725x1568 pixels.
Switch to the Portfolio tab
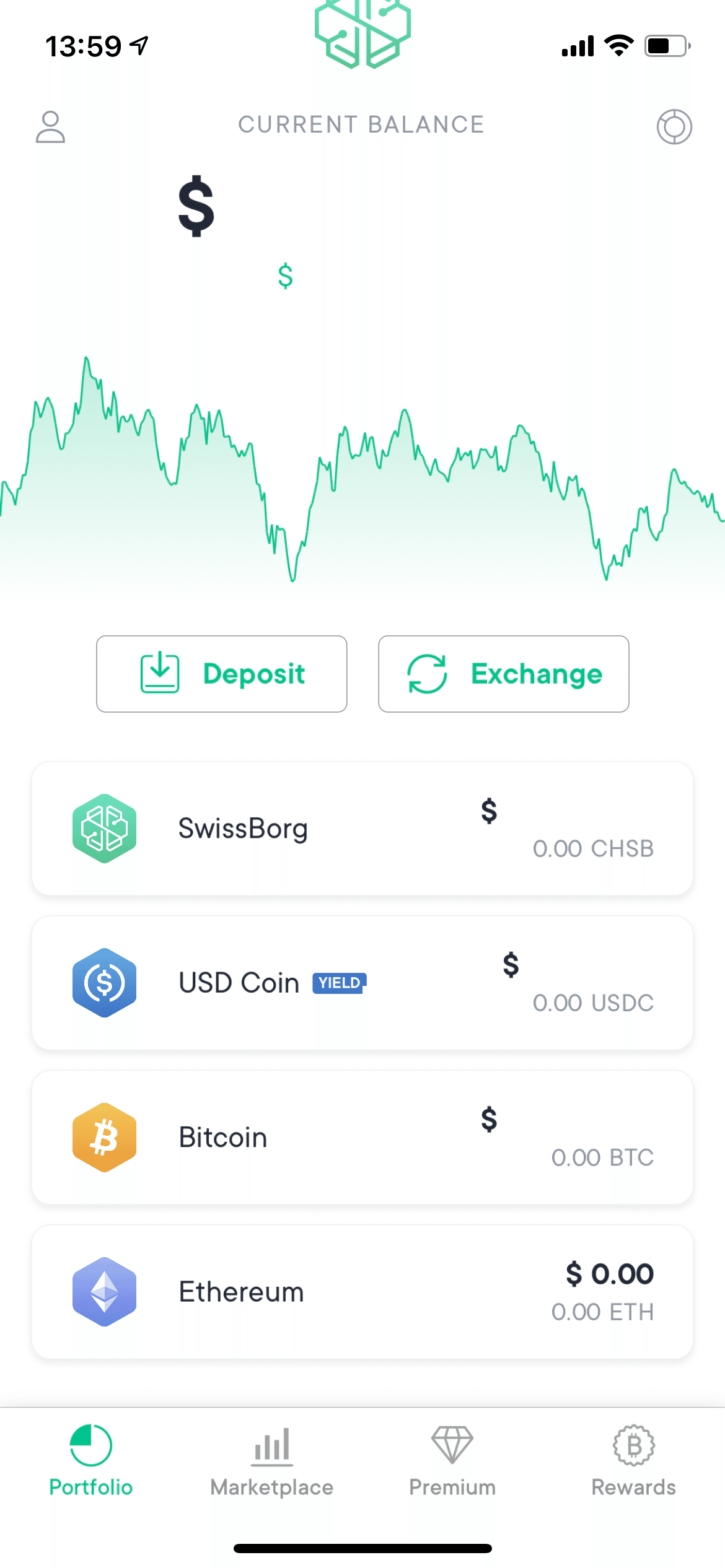pyautogui.click(x=91, y=1461)
